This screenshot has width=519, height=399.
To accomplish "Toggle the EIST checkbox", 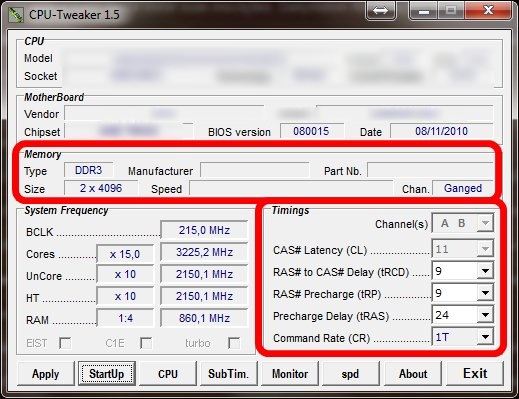I will (65, 343).
